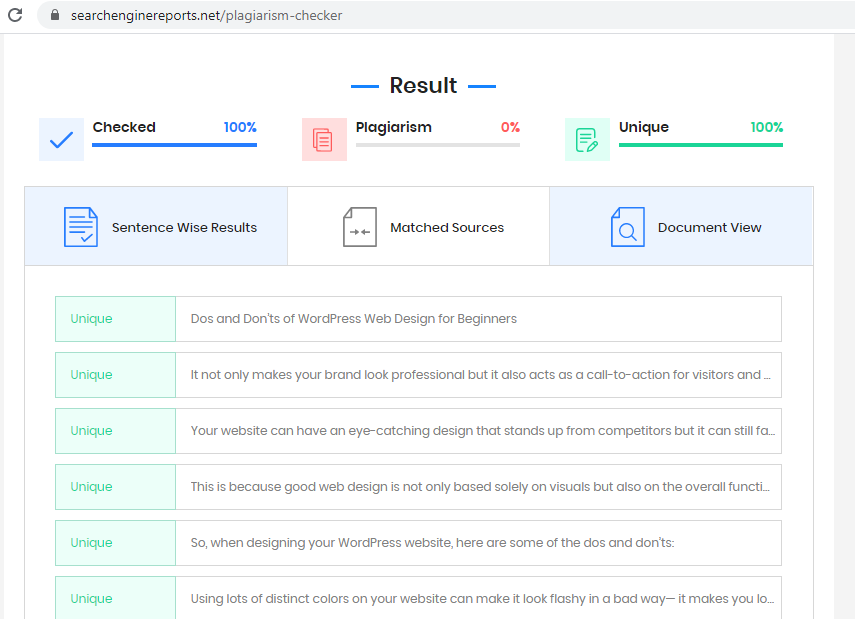Click the Unique green progress bar

click(x=701, y=145)
